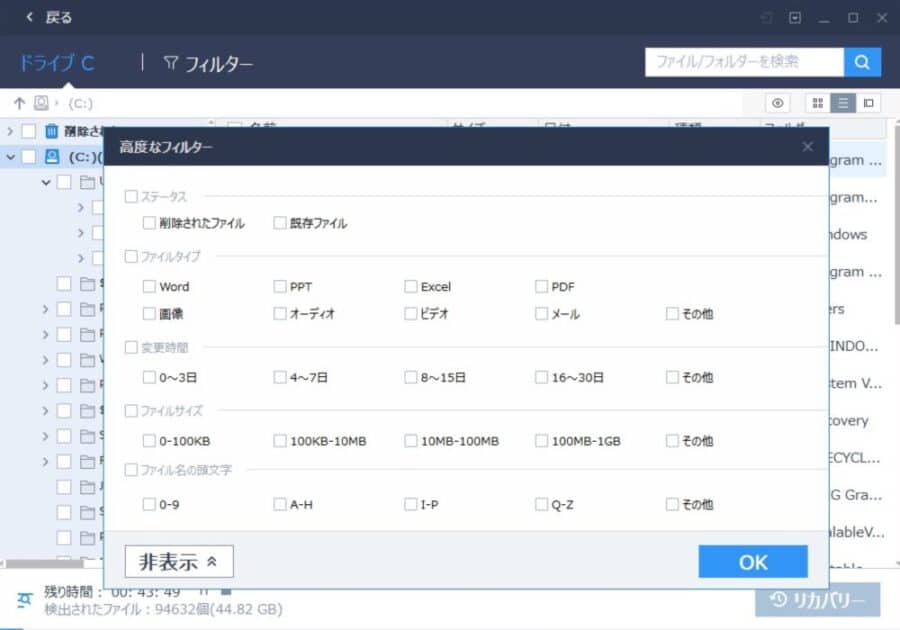Viewport: 900px width, 630px height.
Task: Click the 非表示 collapse button
Action: [x=179, y=561]
